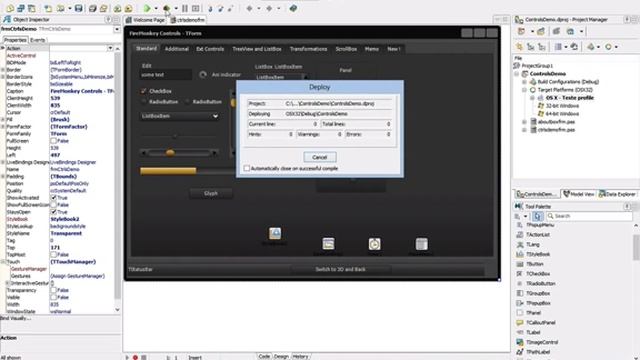Expand the ctrlsdemofrm.pas node
Viewport: 640px width, 360px height.
(524, 130)
